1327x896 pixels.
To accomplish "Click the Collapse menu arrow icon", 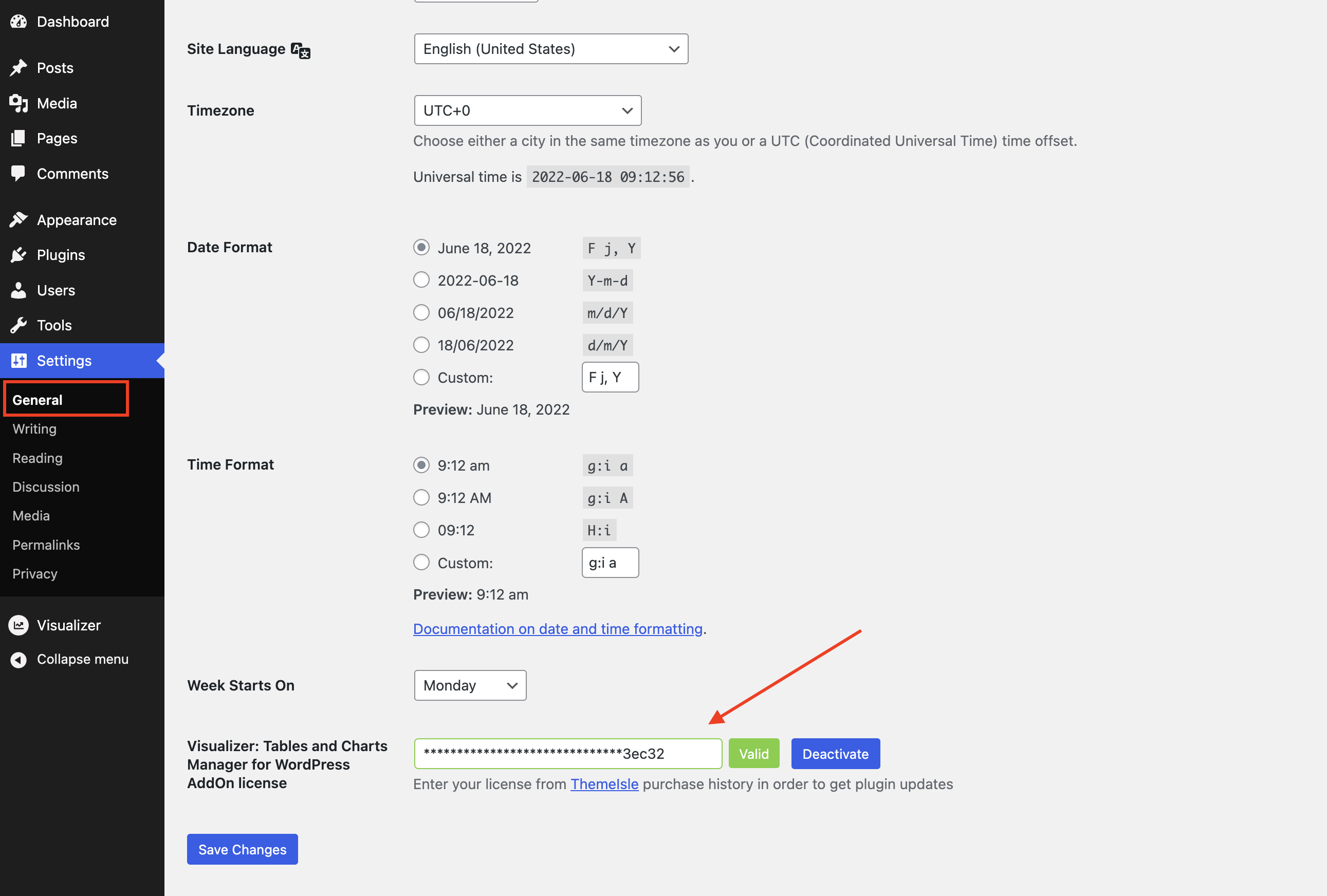I will [x=19, y=659].
